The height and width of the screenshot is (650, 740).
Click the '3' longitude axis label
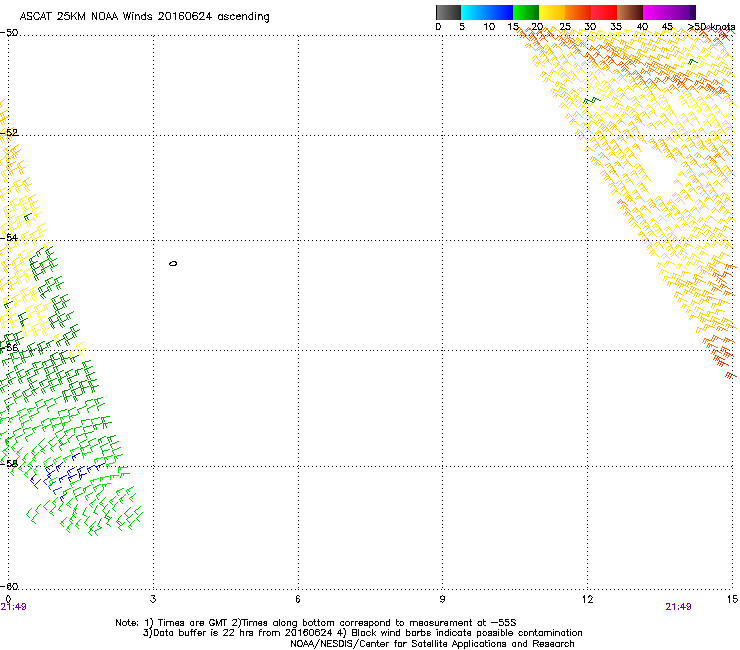coord(153,599)
